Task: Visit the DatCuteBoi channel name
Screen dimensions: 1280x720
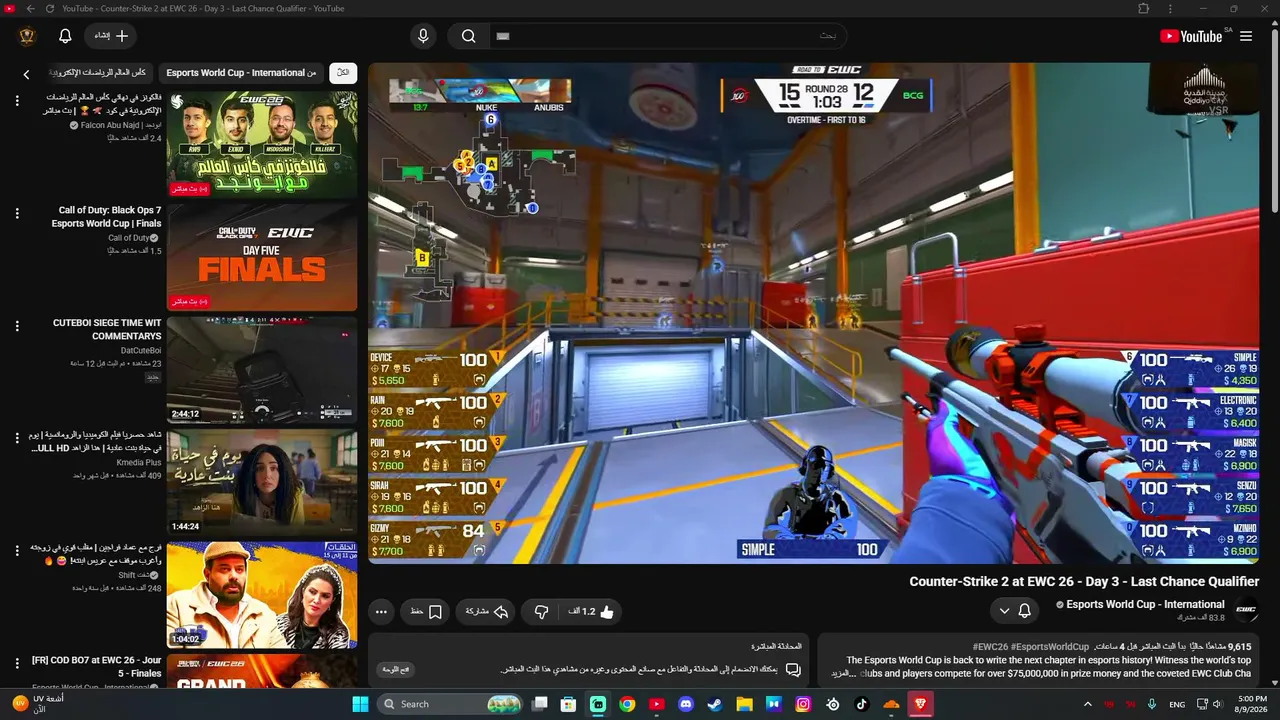Action: 141,351
